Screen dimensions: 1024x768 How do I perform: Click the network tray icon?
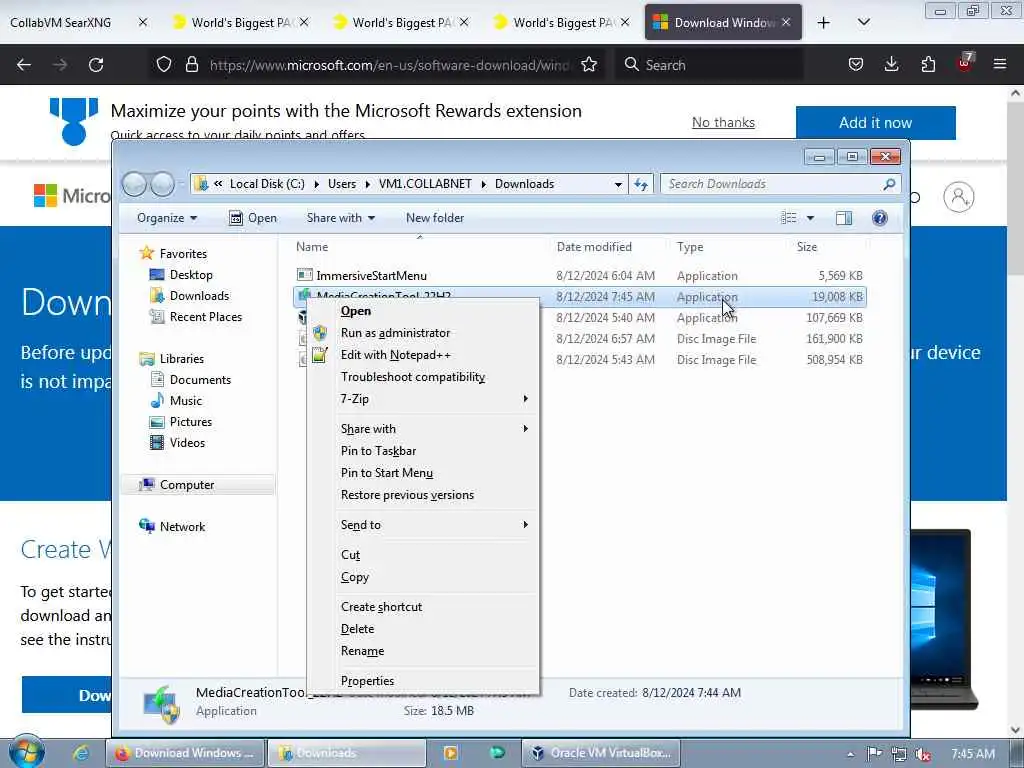click(899, 754)
